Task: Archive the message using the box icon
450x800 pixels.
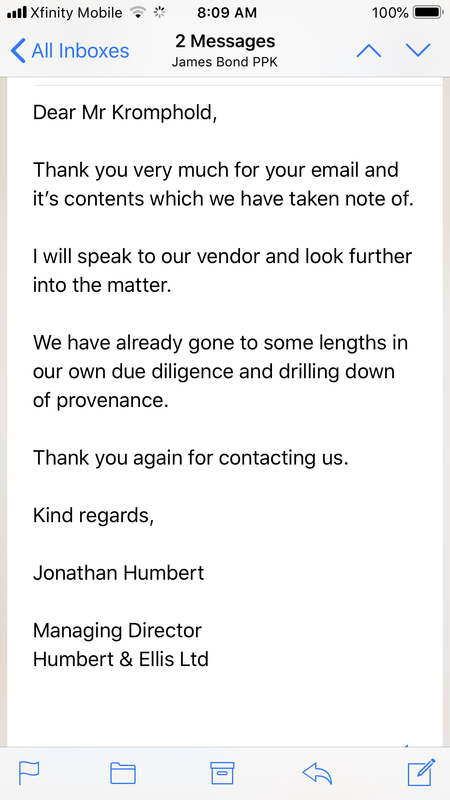Action: (x=222, y=773)
